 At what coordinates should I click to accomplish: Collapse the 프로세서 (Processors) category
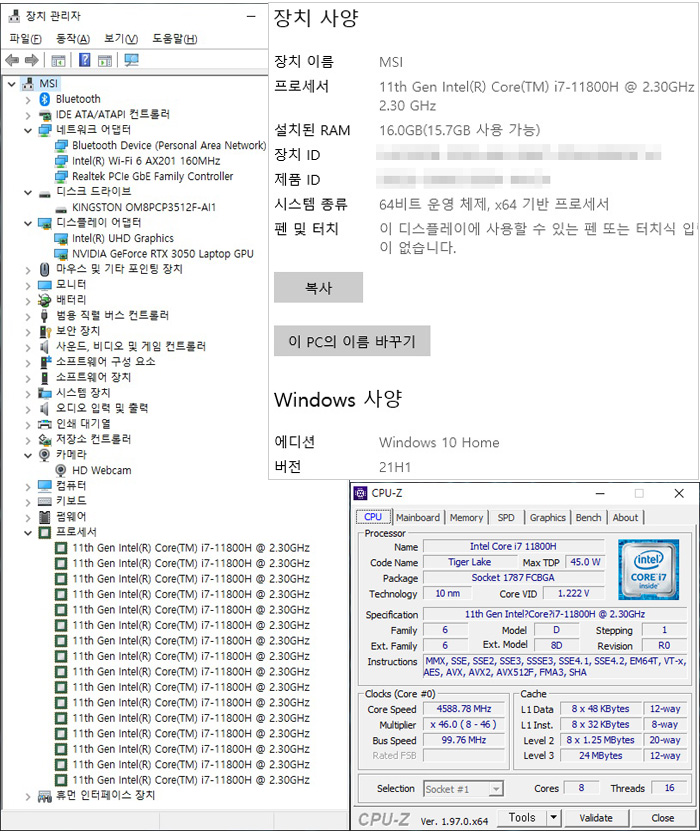(27, 532)
